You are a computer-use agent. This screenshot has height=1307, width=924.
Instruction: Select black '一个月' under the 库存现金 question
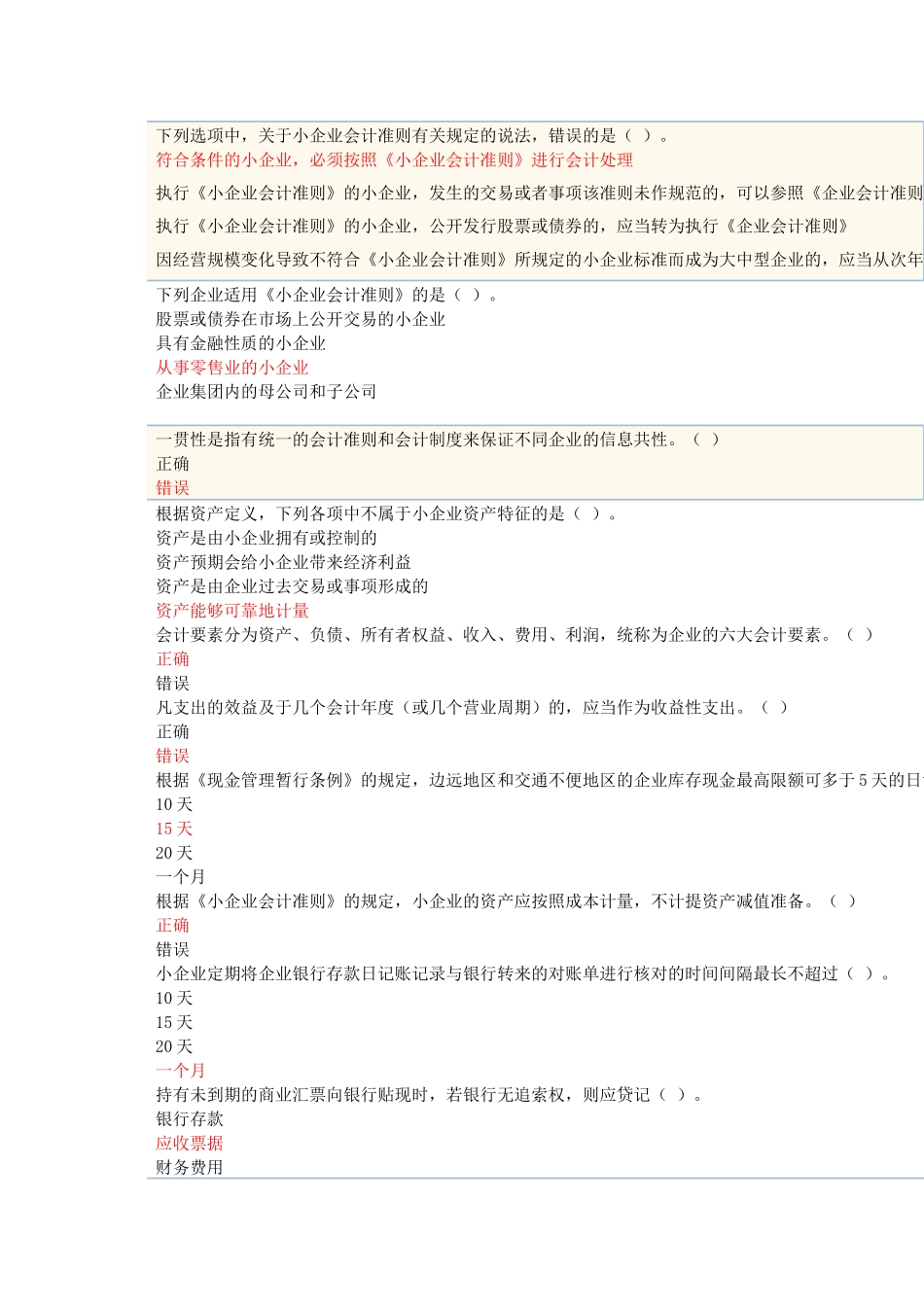coord(181,877)
